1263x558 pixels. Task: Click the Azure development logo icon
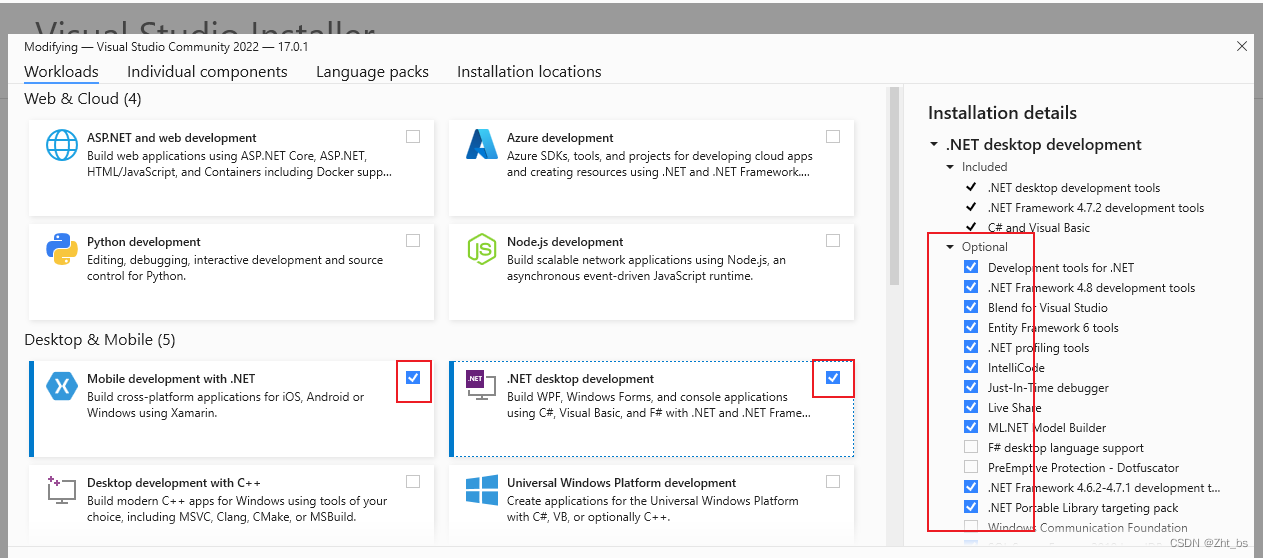(x=482, y=146)
